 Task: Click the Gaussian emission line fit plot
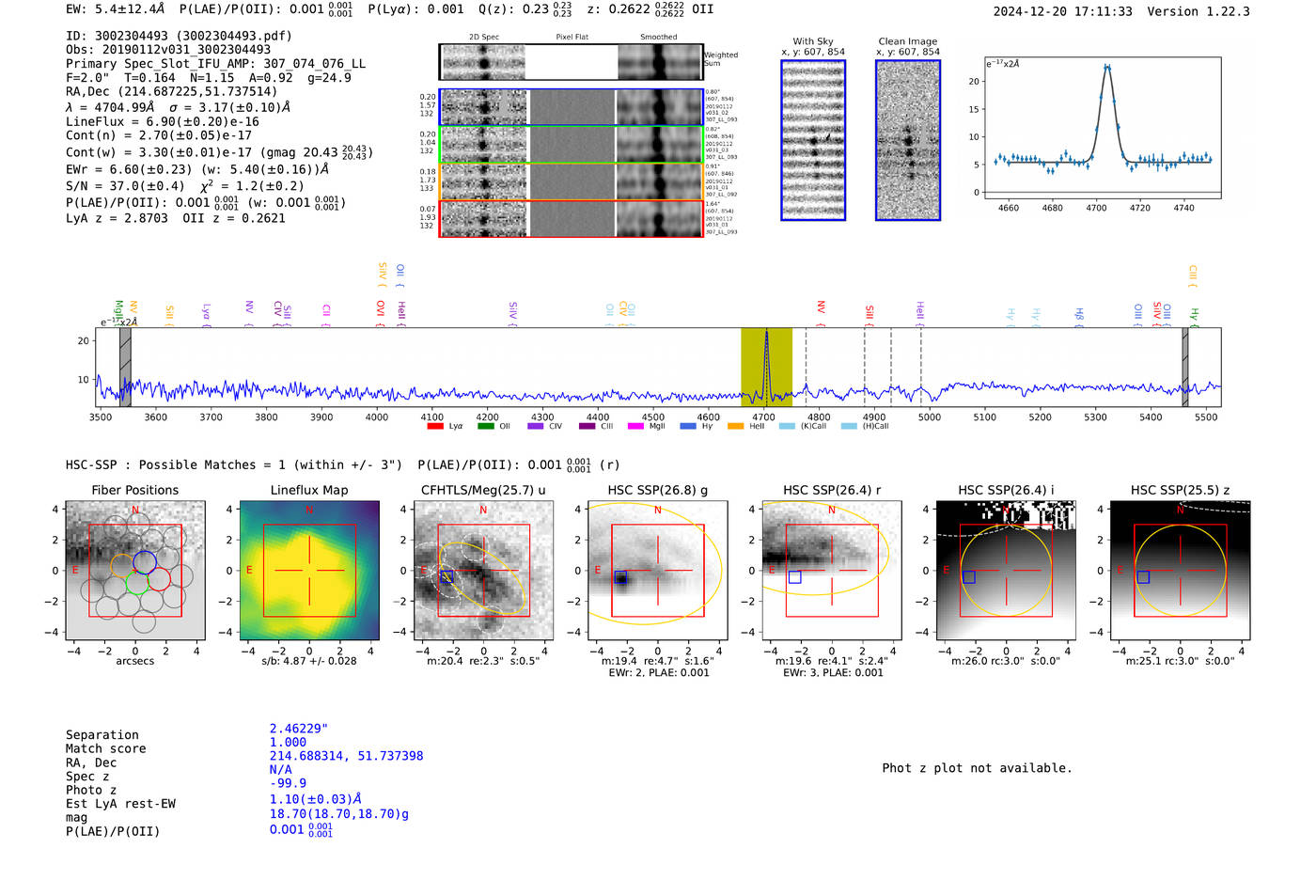[1102, 128]
